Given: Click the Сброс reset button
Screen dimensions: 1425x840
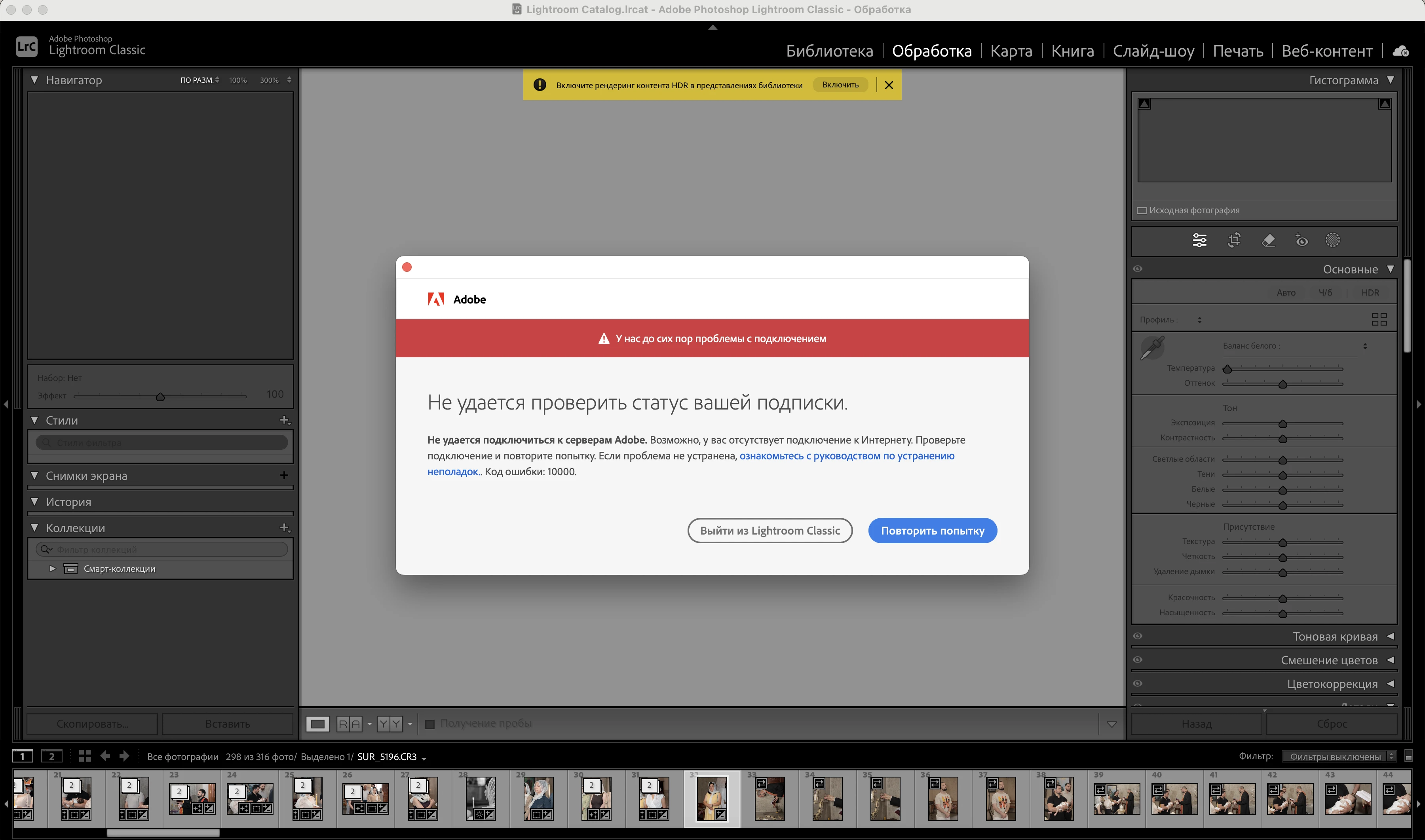Looking at the screenshot, I should [x=1332, y=724].
